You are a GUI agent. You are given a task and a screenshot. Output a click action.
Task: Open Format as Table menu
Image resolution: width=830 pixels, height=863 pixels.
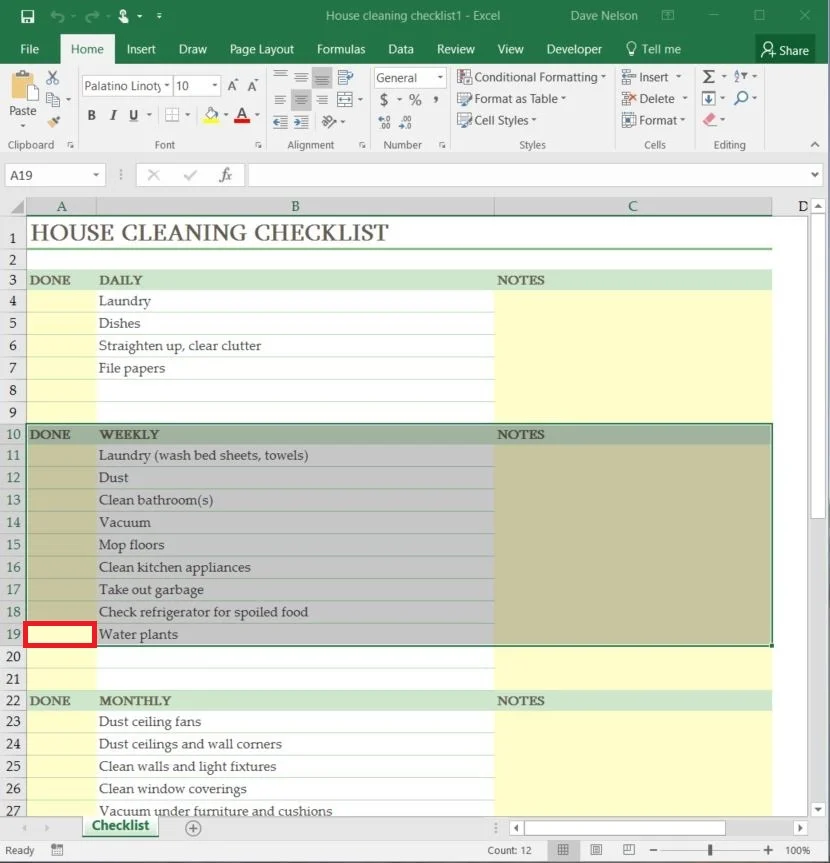coord(512,99)
